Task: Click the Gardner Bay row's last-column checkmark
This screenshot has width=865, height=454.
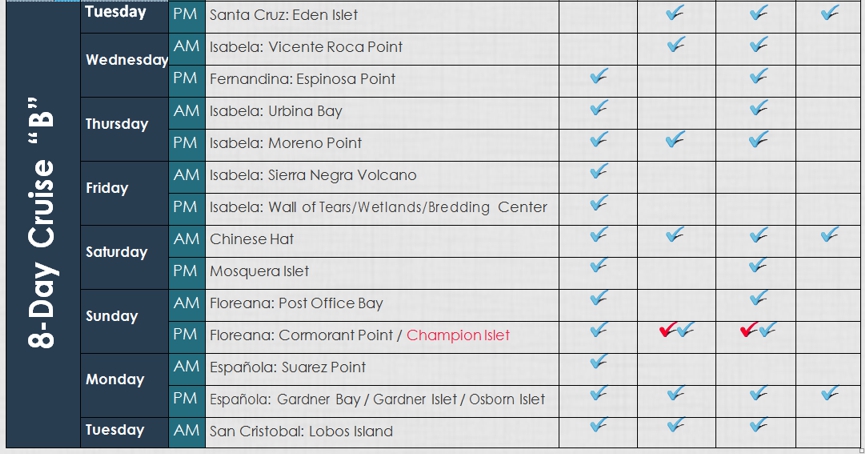Action: [x=830, y=393]
